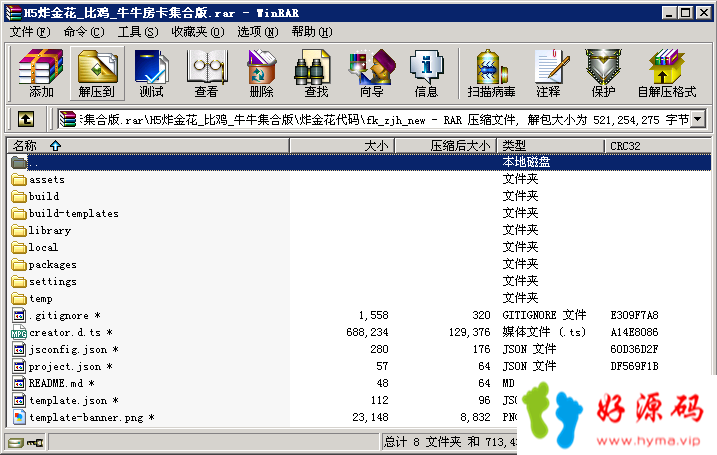Minimize the WinRAR window

pyautogui.click(x=669, y=13)
